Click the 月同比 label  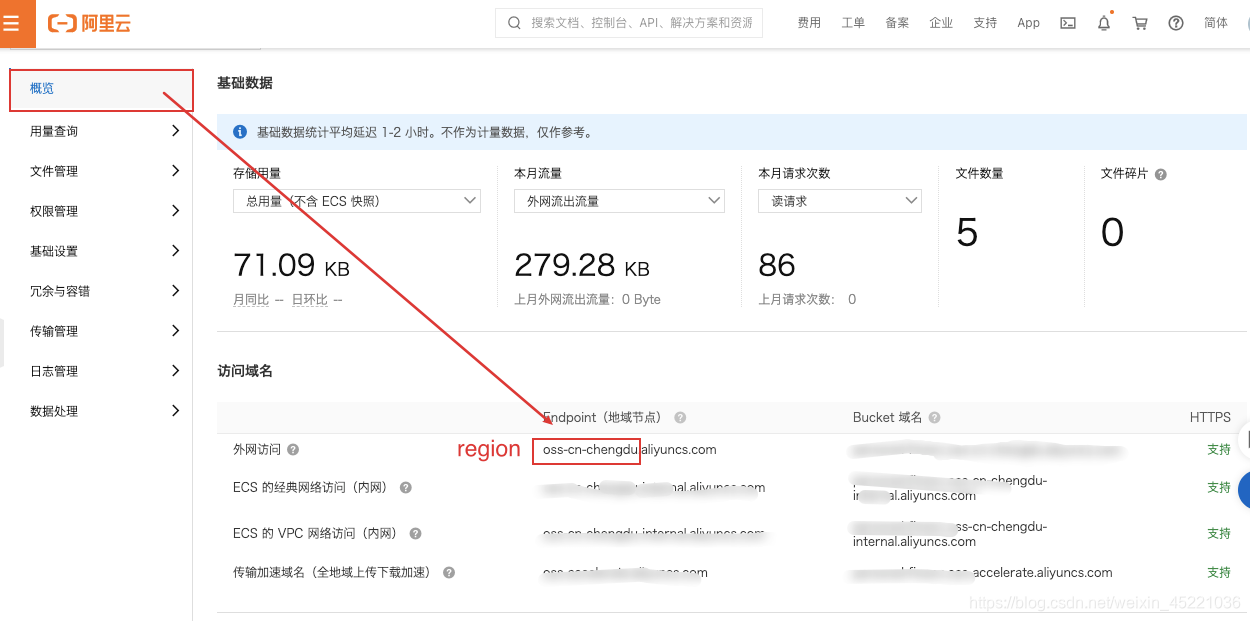pyautogui.click(x=251, y=300)
